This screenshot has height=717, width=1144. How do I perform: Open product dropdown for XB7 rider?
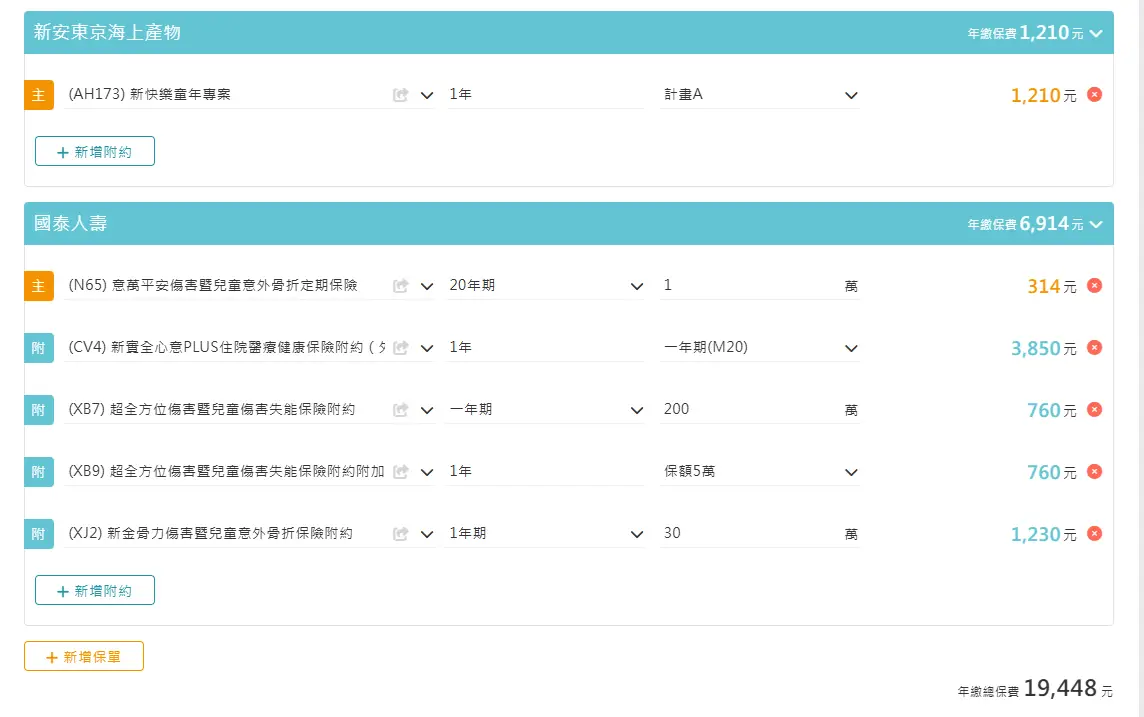click(x=427, y=411)
